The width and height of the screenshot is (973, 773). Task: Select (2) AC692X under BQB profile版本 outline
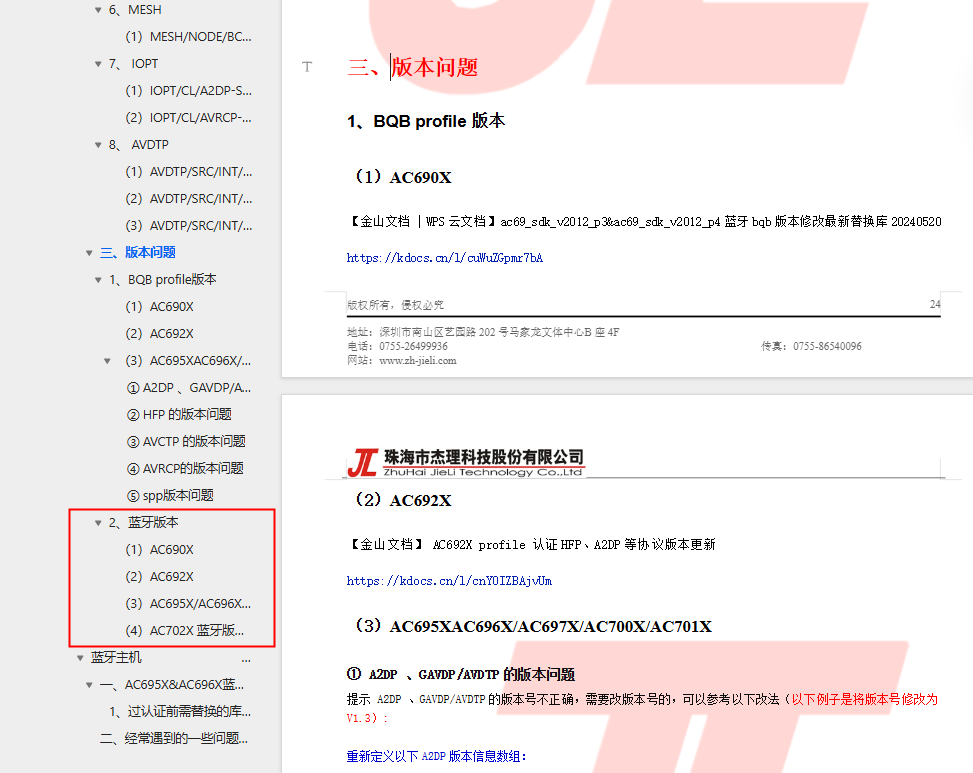pyautogui.click(x=159, y=334)
